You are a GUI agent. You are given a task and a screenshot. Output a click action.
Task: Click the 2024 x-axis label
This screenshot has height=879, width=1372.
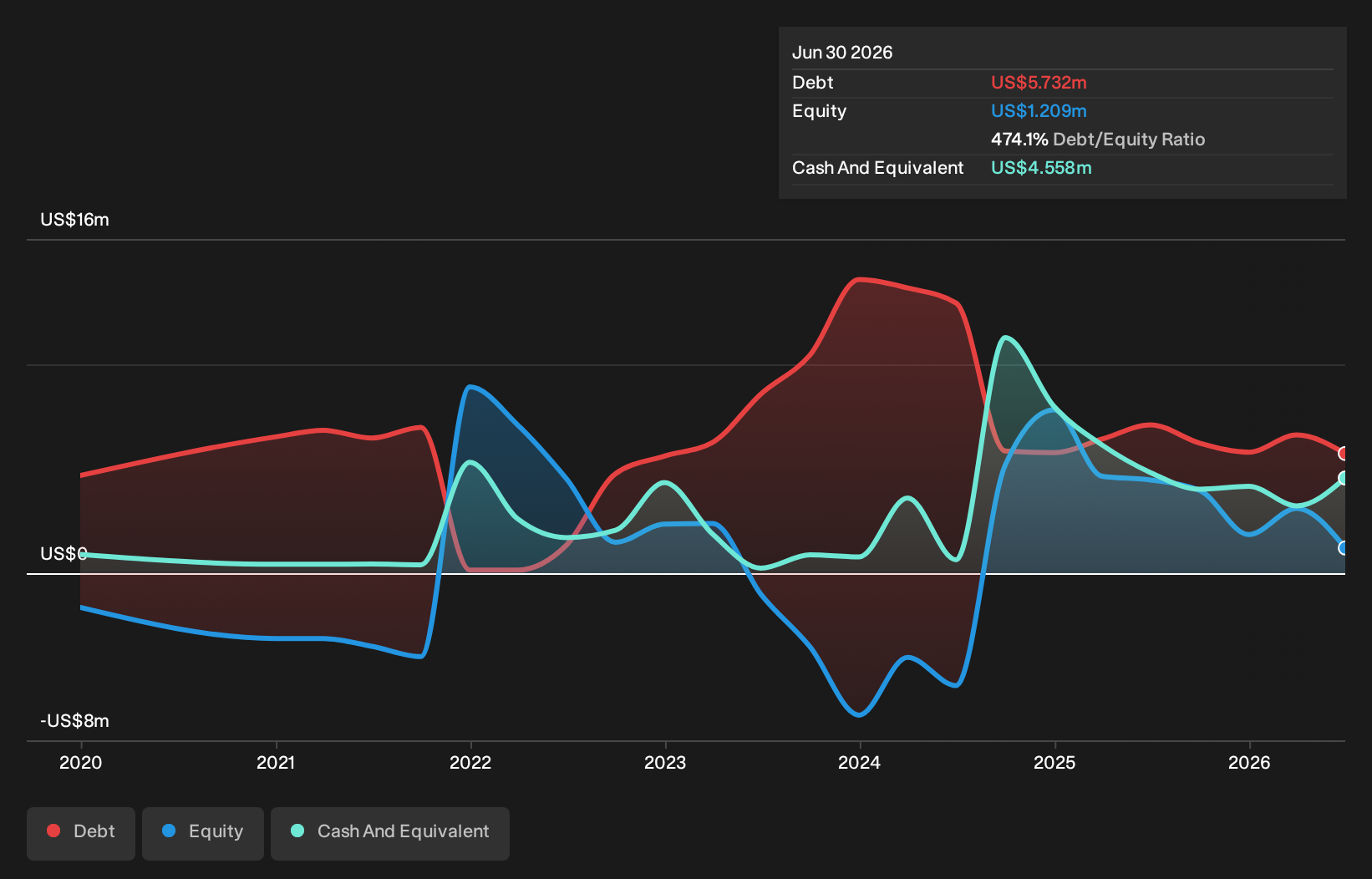point(860,762)
